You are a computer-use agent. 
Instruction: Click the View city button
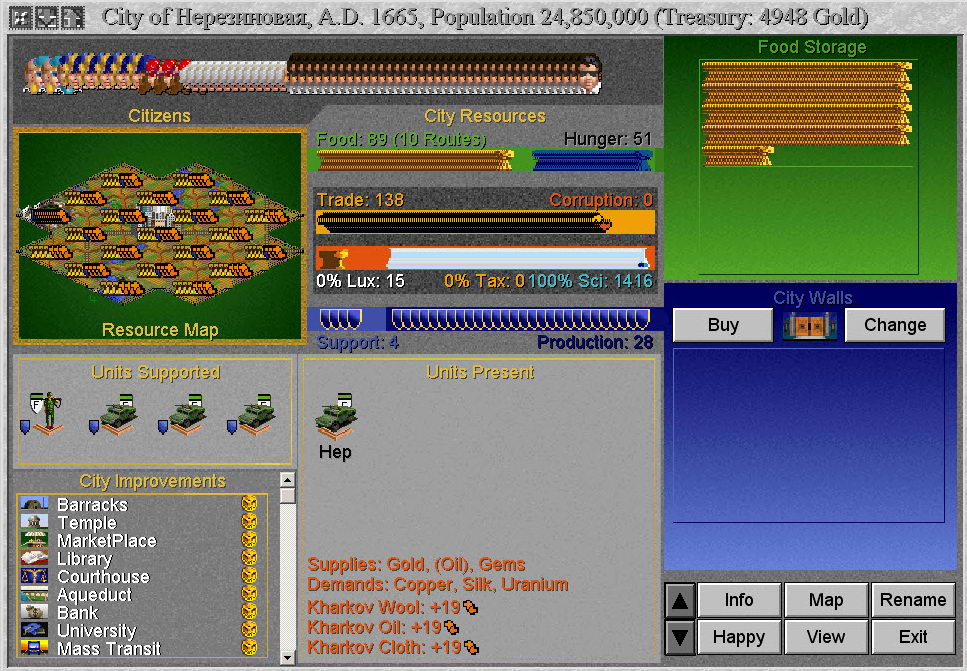pyautogui.click(x=826, y=637)
